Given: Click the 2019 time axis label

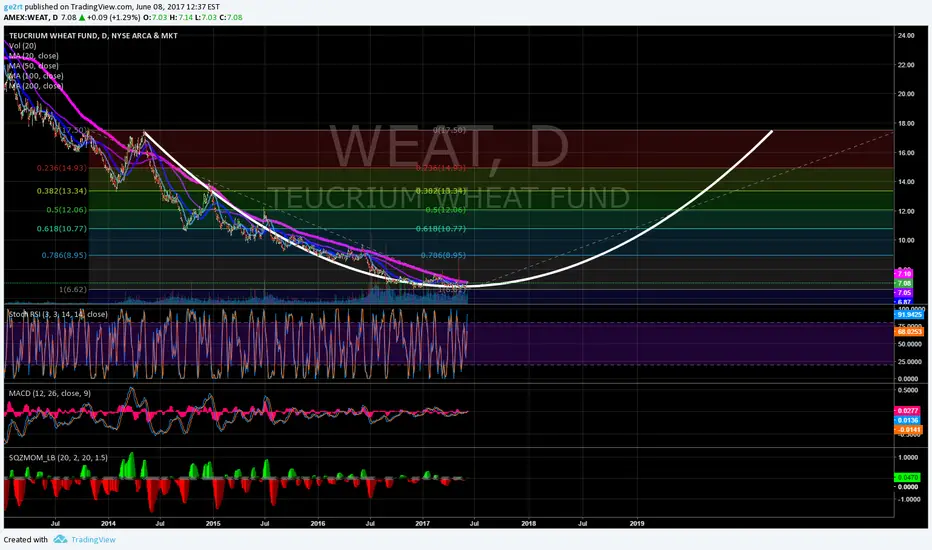Looking at the screenshot, I should click(x=637, y=524).
